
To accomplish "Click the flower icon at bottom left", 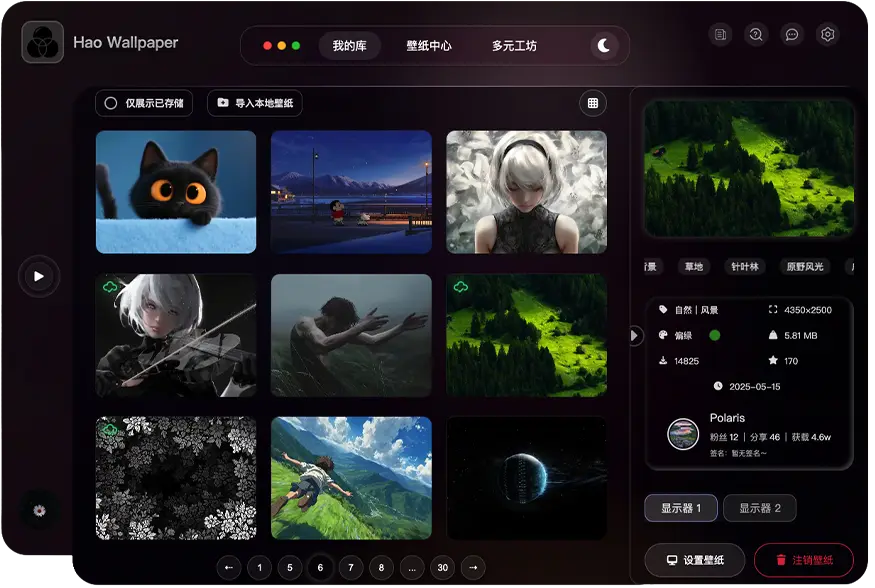I will pos(39,511).
